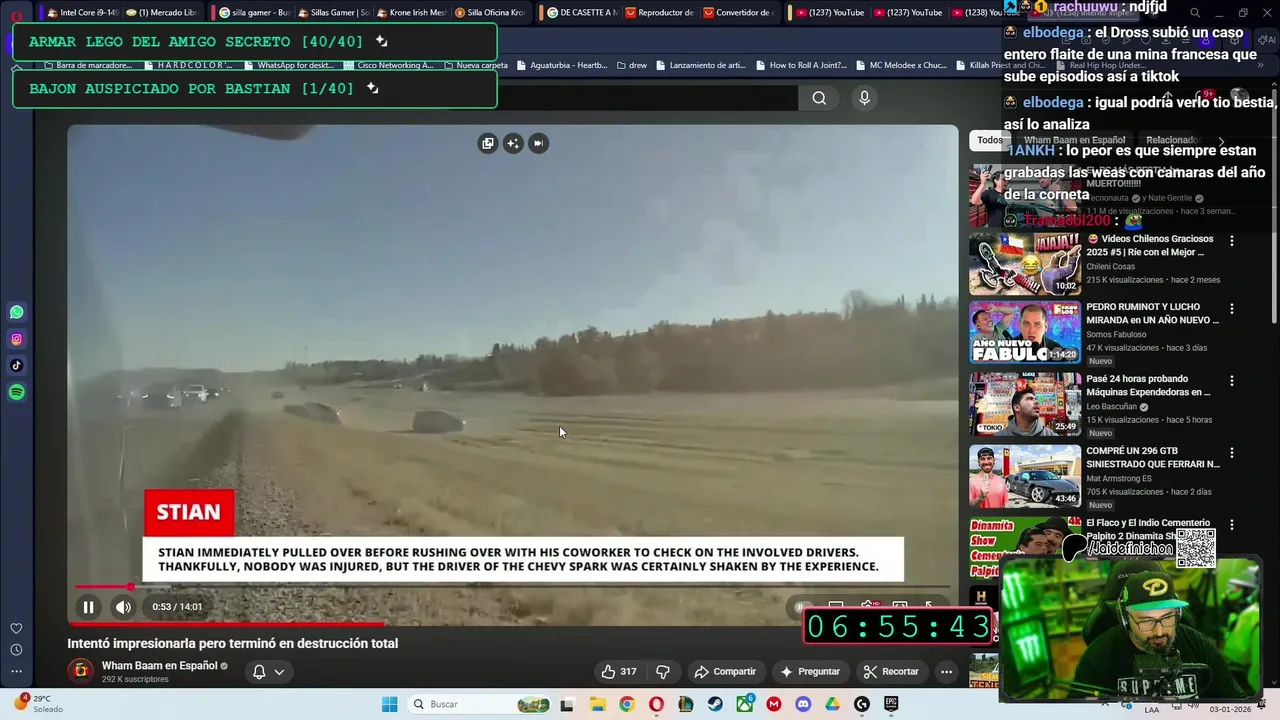
Task: Open Epic Games launcher from taskbar
Action: (891, 704)
